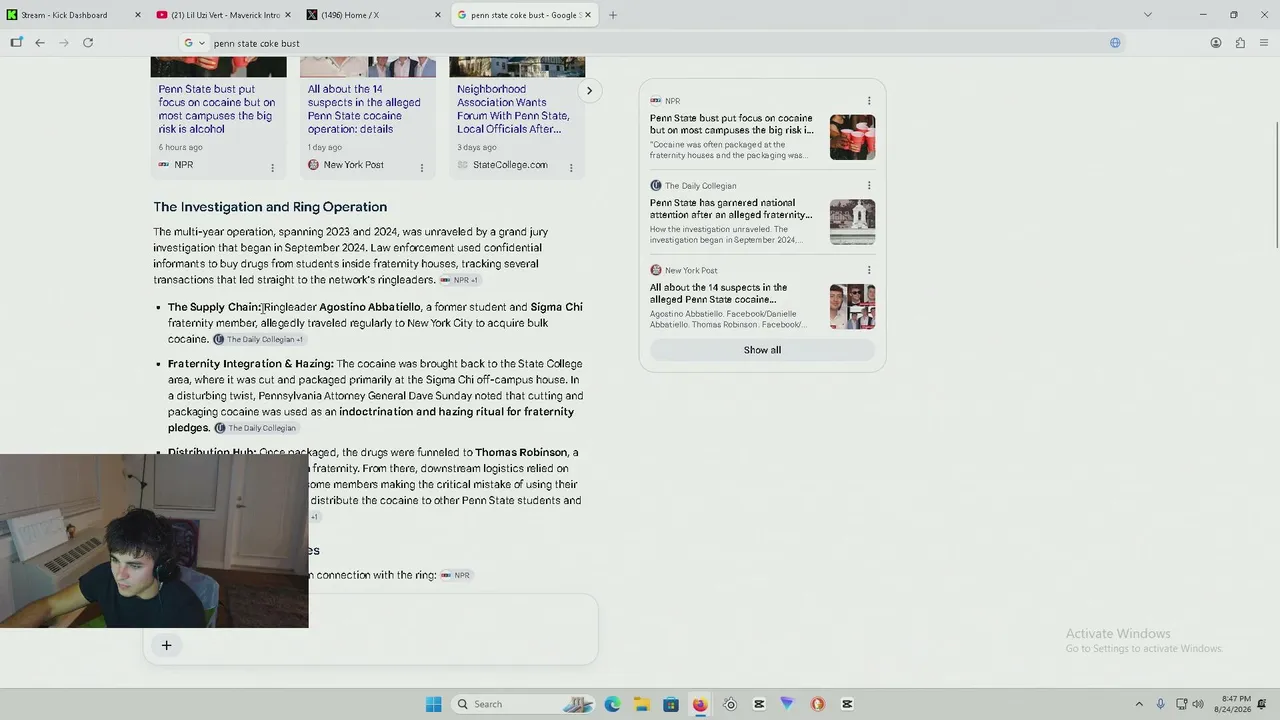Click the plus button in the follow-up box

167,645
